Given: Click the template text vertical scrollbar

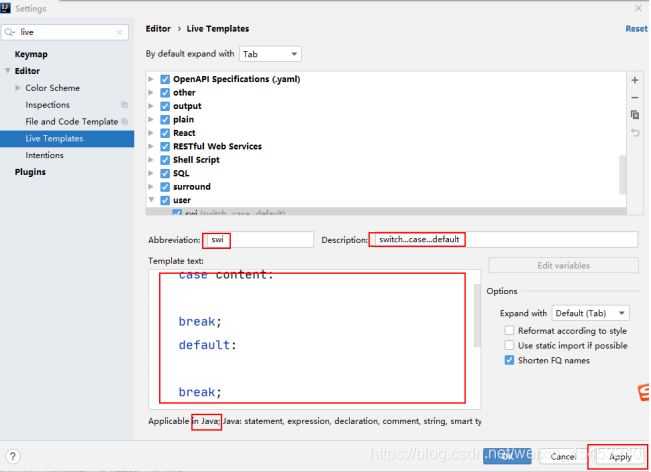Looking at the screenshot, I should coord(477,315).
